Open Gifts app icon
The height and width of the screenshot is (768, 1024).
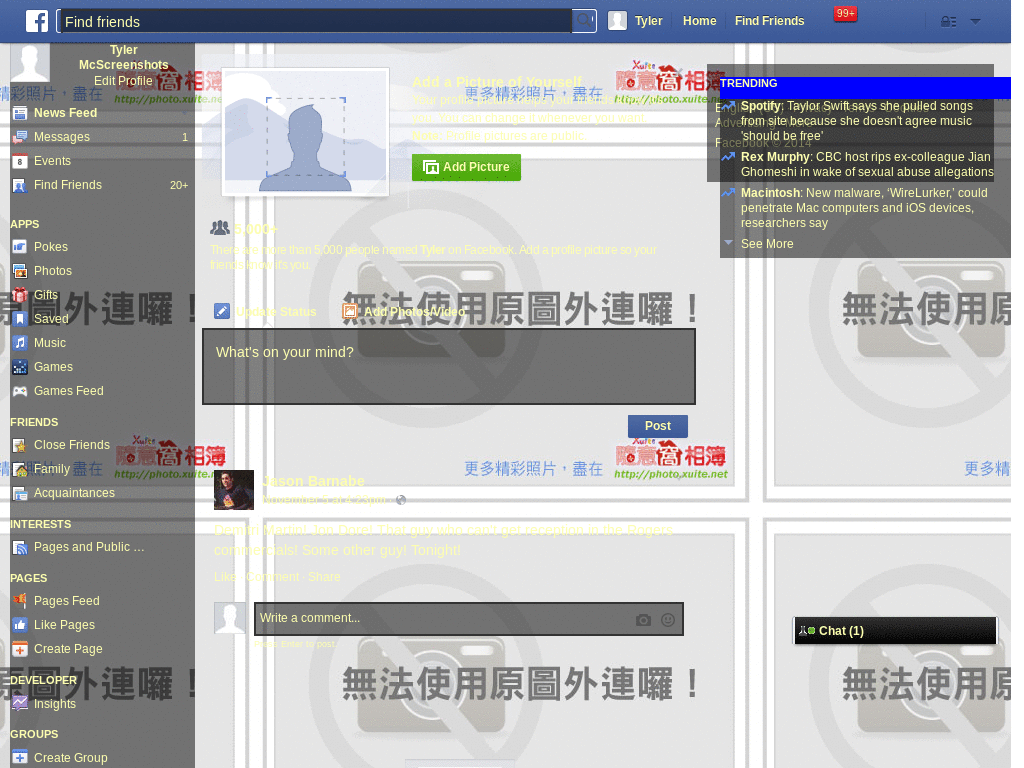[x=20, y=295]
